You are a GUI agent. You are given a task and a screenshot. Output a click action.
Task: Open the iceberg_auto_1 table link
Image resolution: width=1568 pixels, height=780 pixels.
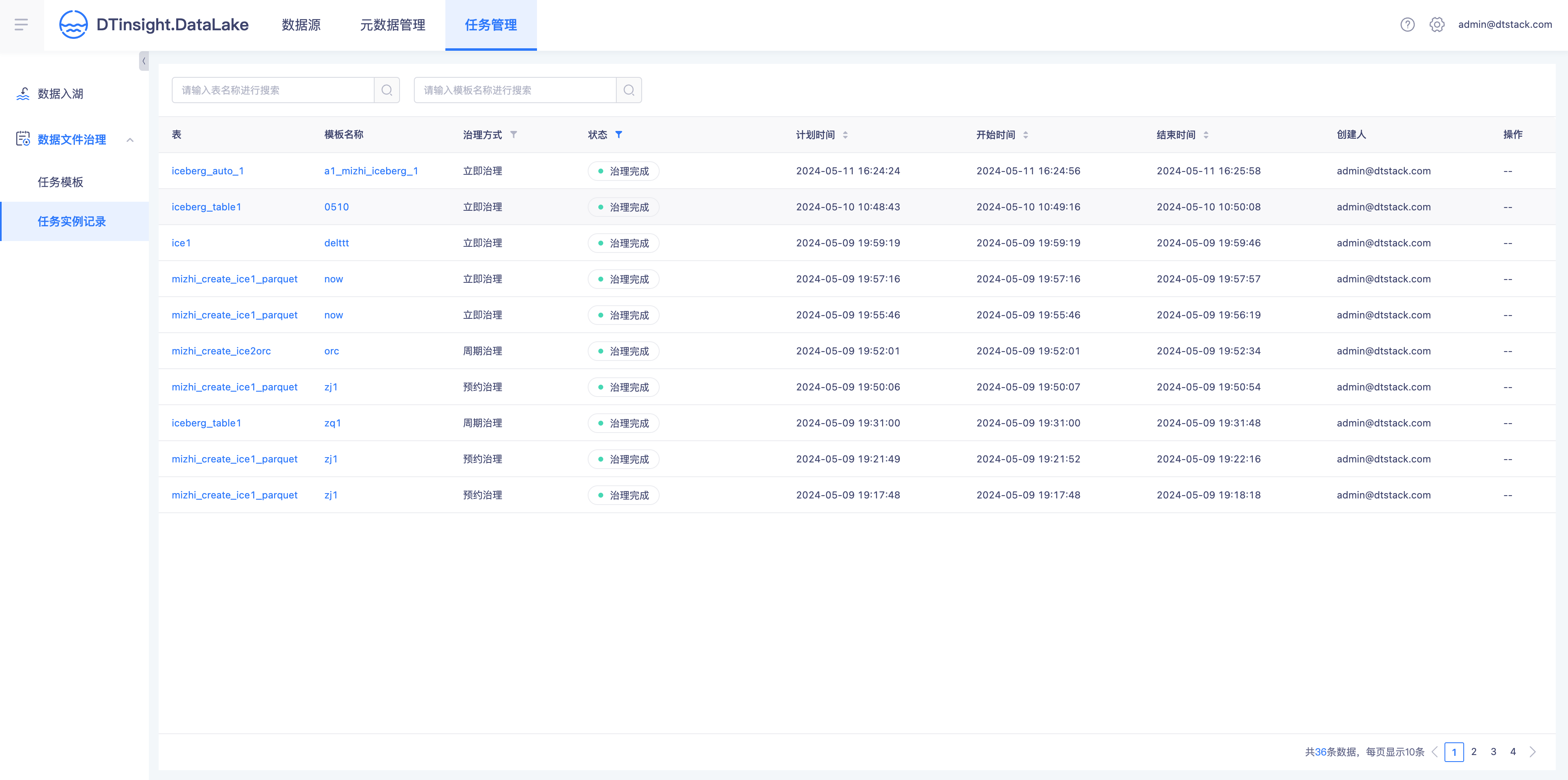(x=208, y=171)
